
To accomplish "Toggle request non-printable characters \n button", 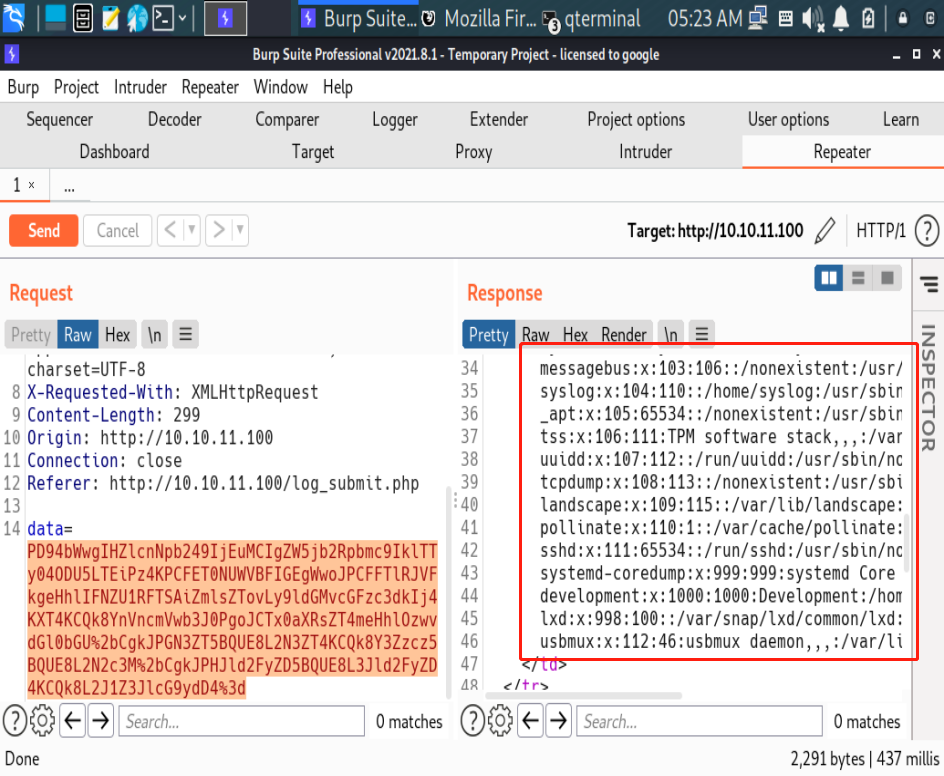I will point(155,335).
